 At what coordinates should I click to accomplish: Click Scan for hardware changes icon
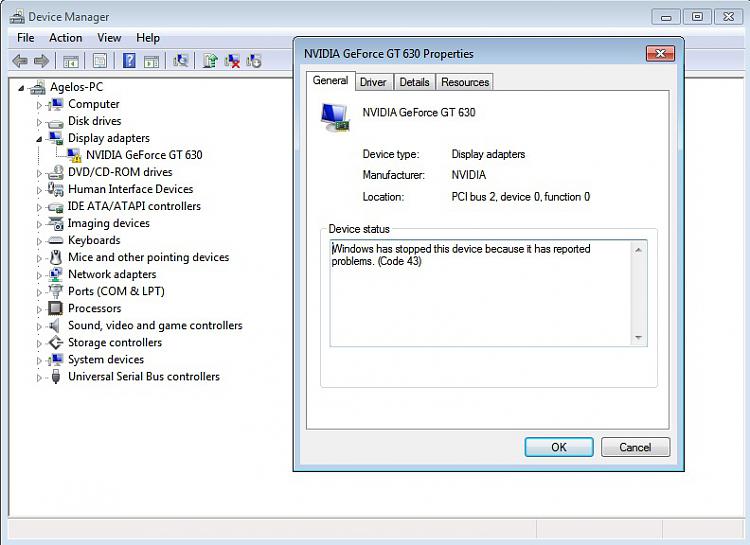point(180,61)
